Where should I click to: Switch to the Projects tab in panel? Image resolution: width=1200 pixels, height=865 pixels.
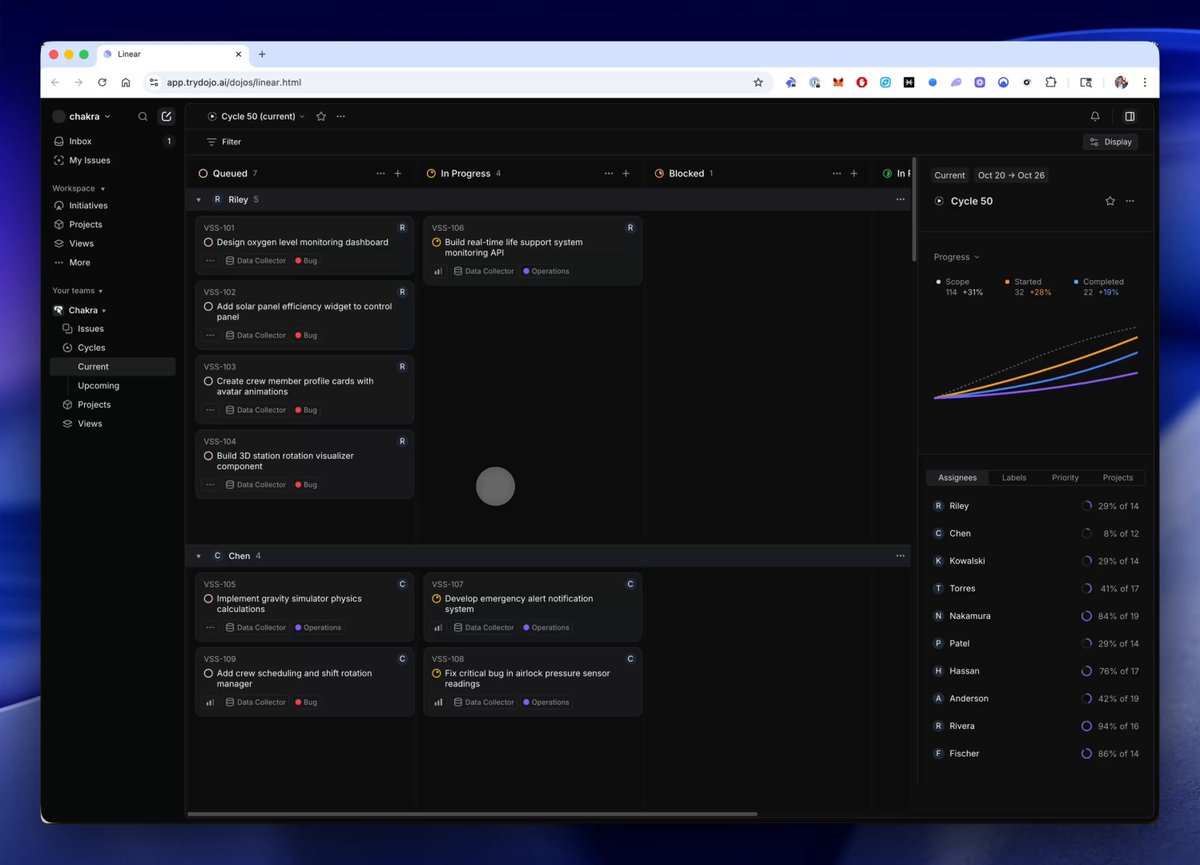(x=1118, y=478)
